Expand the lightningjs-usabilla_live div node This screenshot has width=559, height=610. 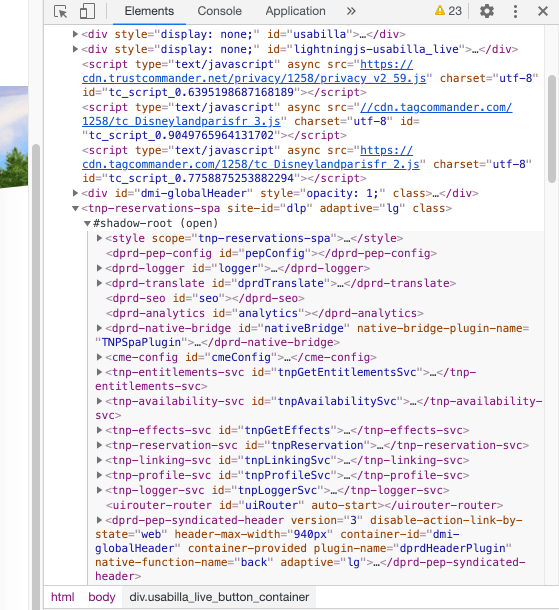[75, 49]
